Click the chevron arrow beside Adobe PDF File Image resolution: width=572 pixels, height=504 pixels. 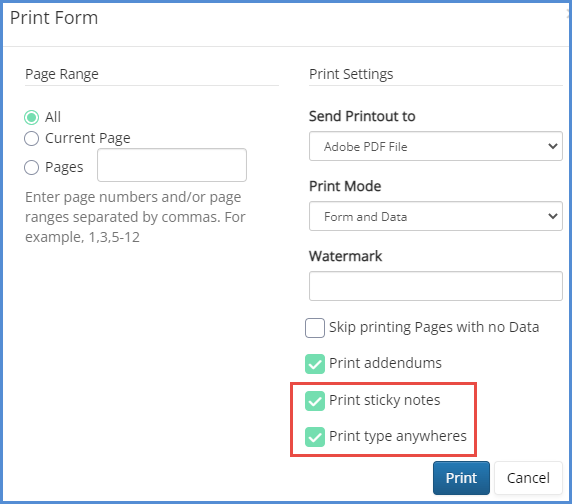coord(553,146)
